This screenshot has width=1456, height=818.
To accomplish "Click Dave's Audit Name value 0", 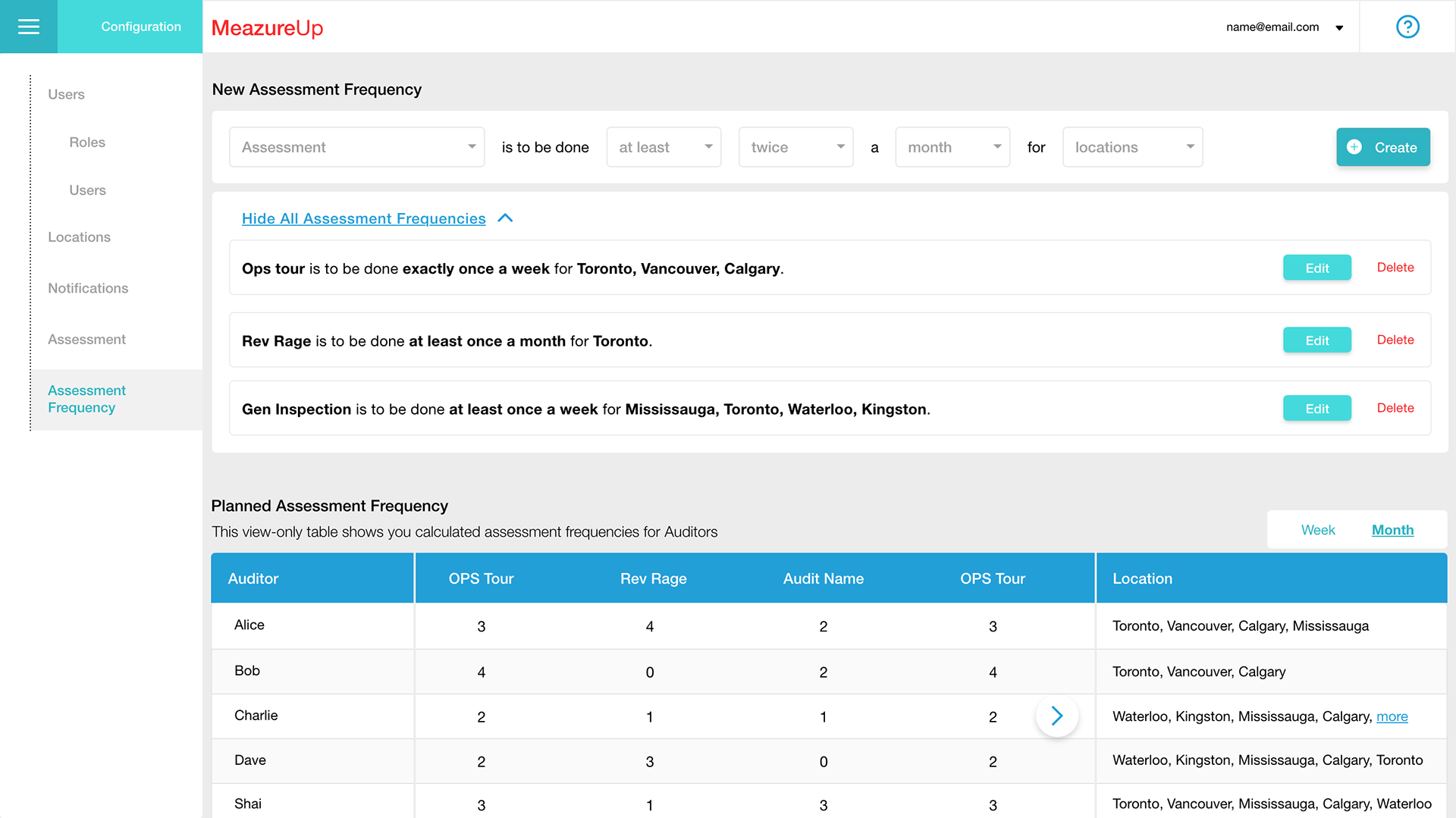I will (824, 762).
